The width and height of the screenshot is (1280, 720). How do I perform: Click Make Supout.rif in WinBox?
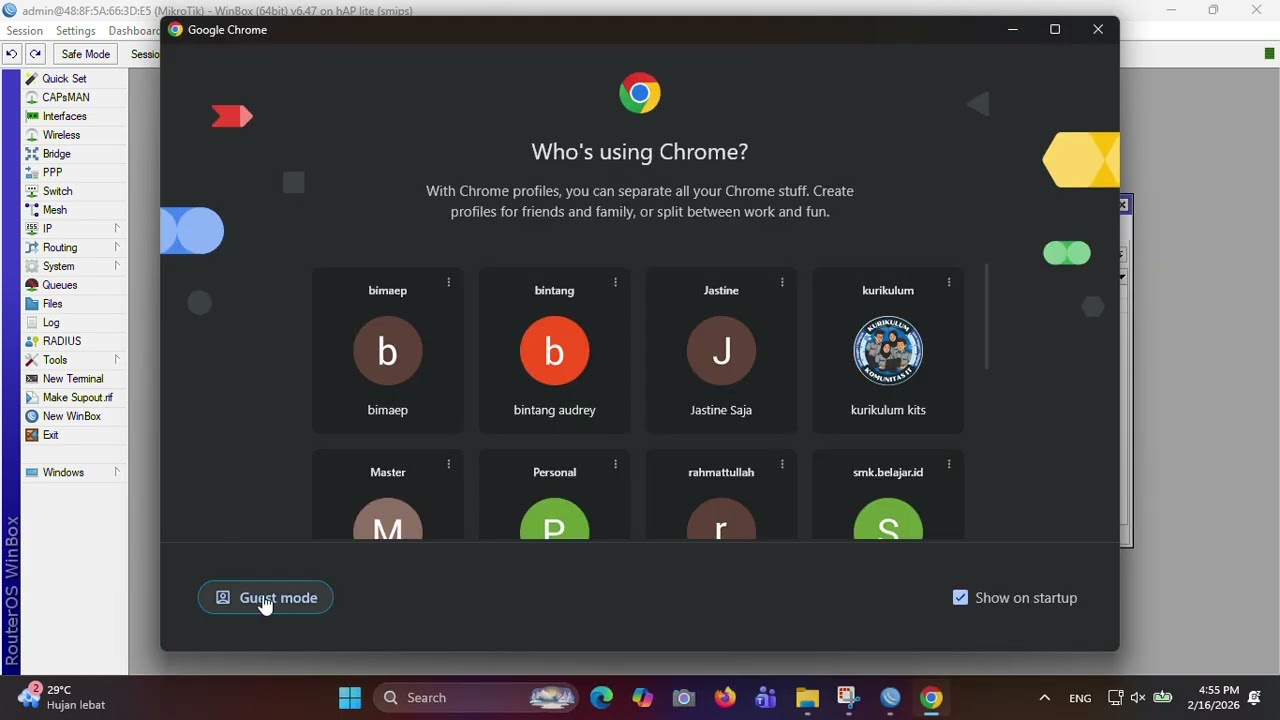(x=77, y=397)
